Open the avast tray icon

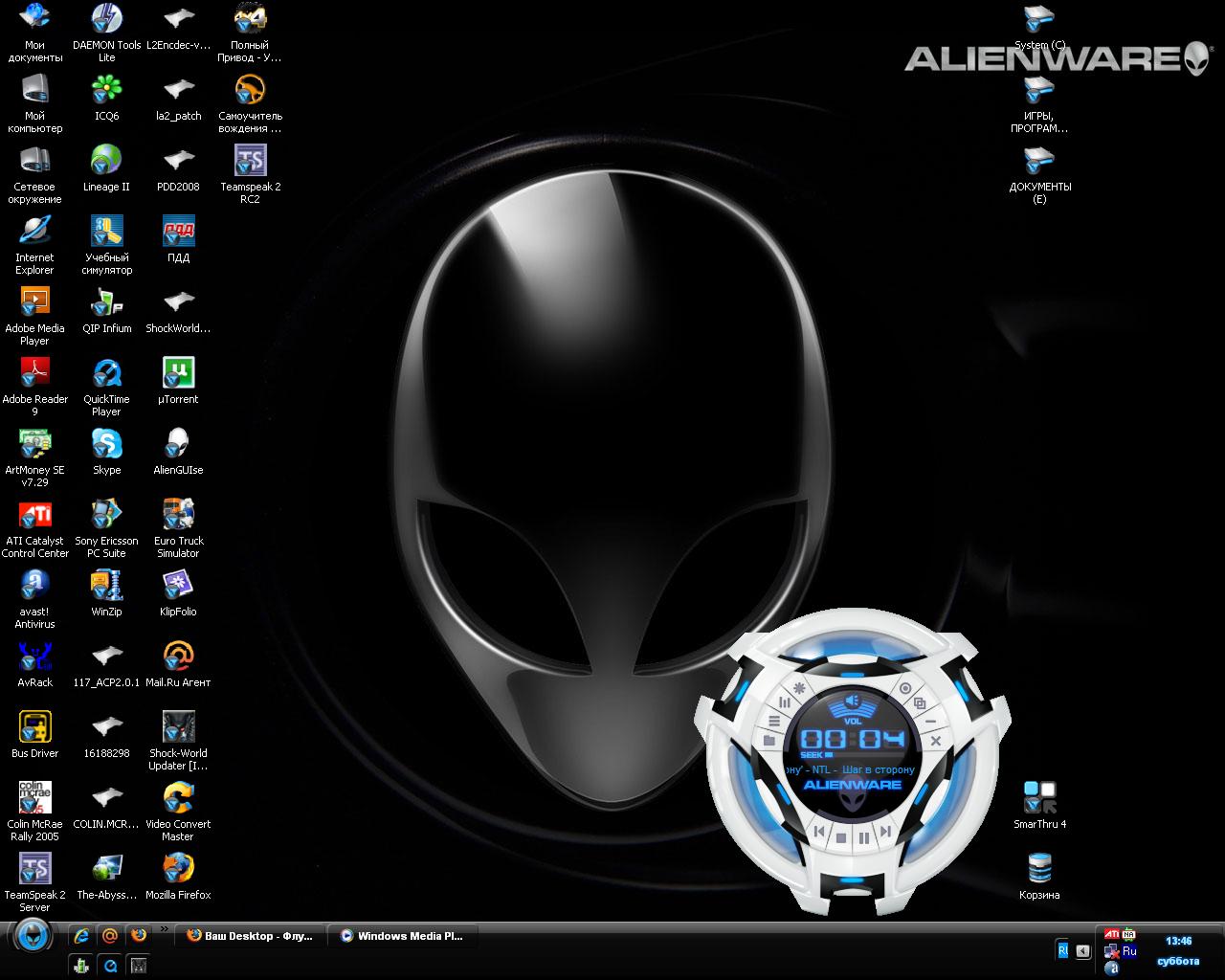1112,969
